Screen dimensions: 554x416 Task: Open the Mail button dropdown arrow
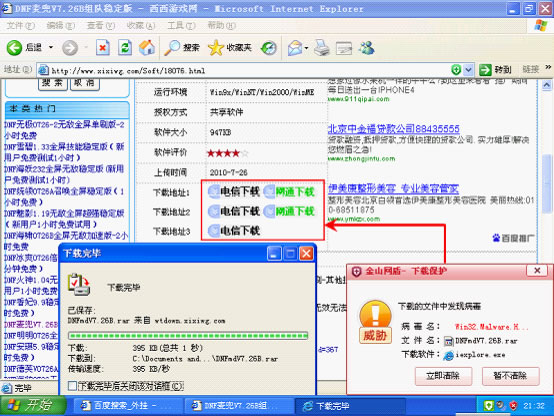pyautogui.click(x=306, y=48)
